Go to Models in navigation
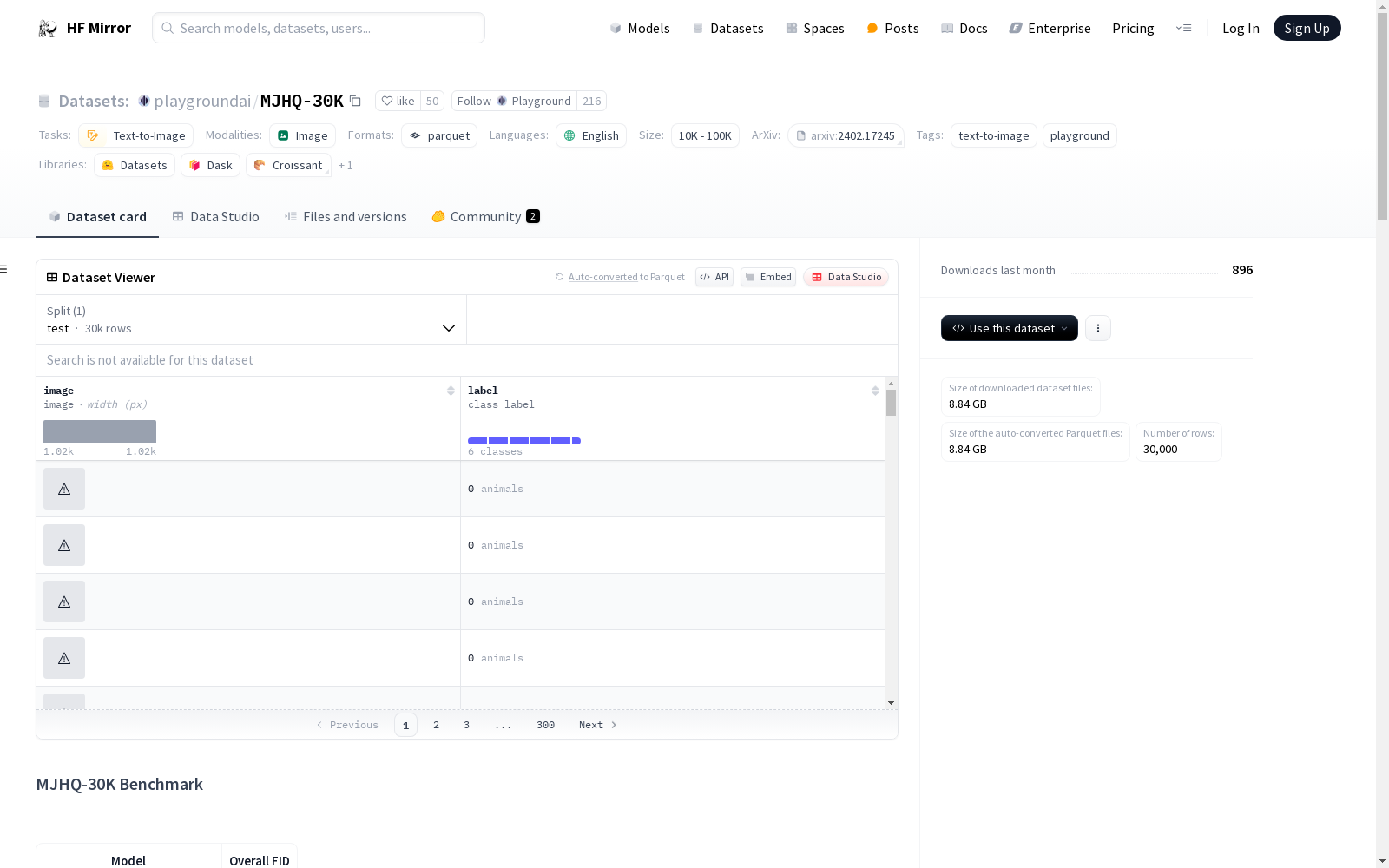 [640, 28]
